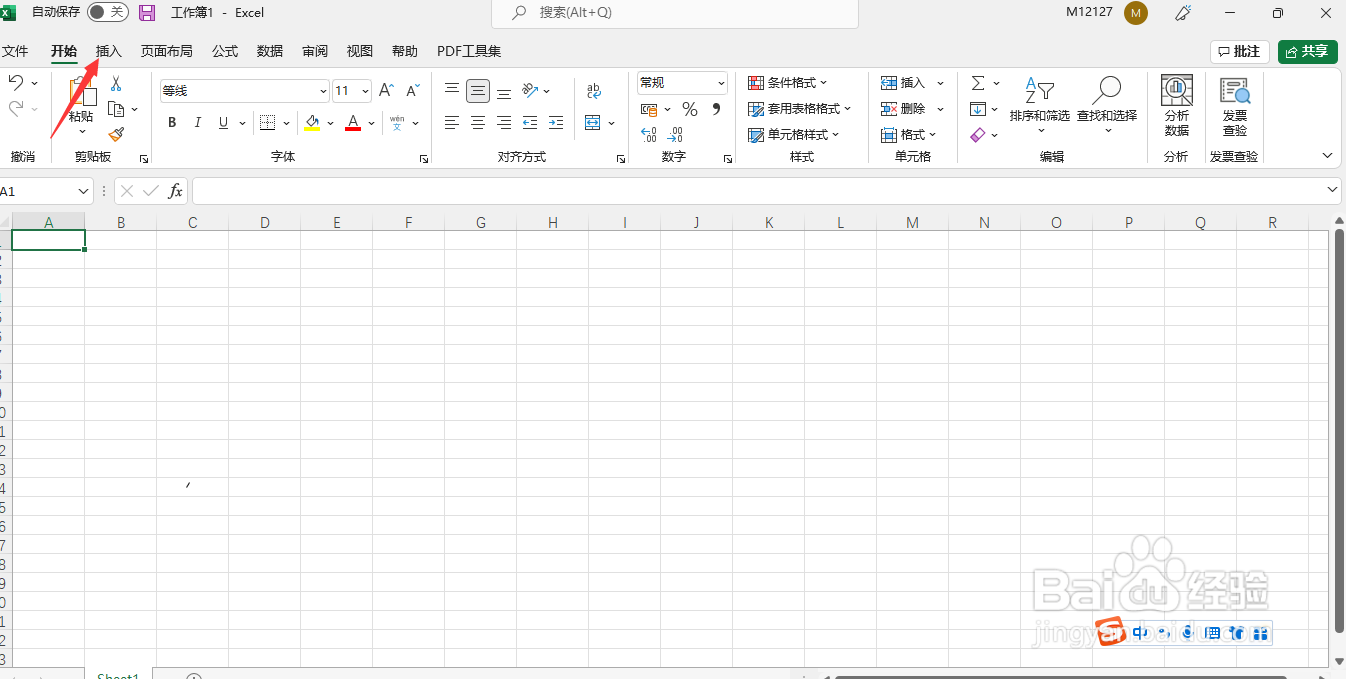Open 单元格样式 cell styles menu

pos(794,135)
